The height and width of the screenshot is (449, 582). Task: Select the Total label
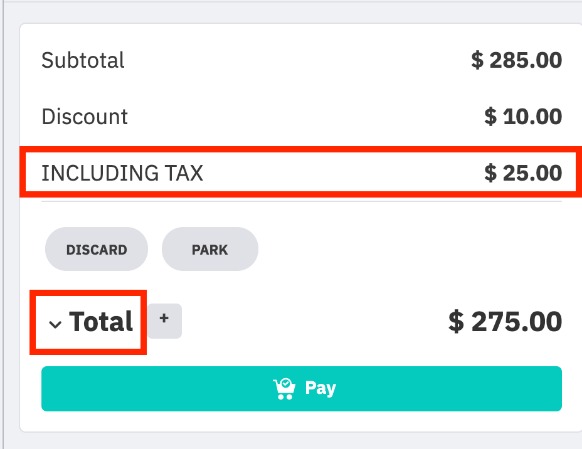(101, 321)
